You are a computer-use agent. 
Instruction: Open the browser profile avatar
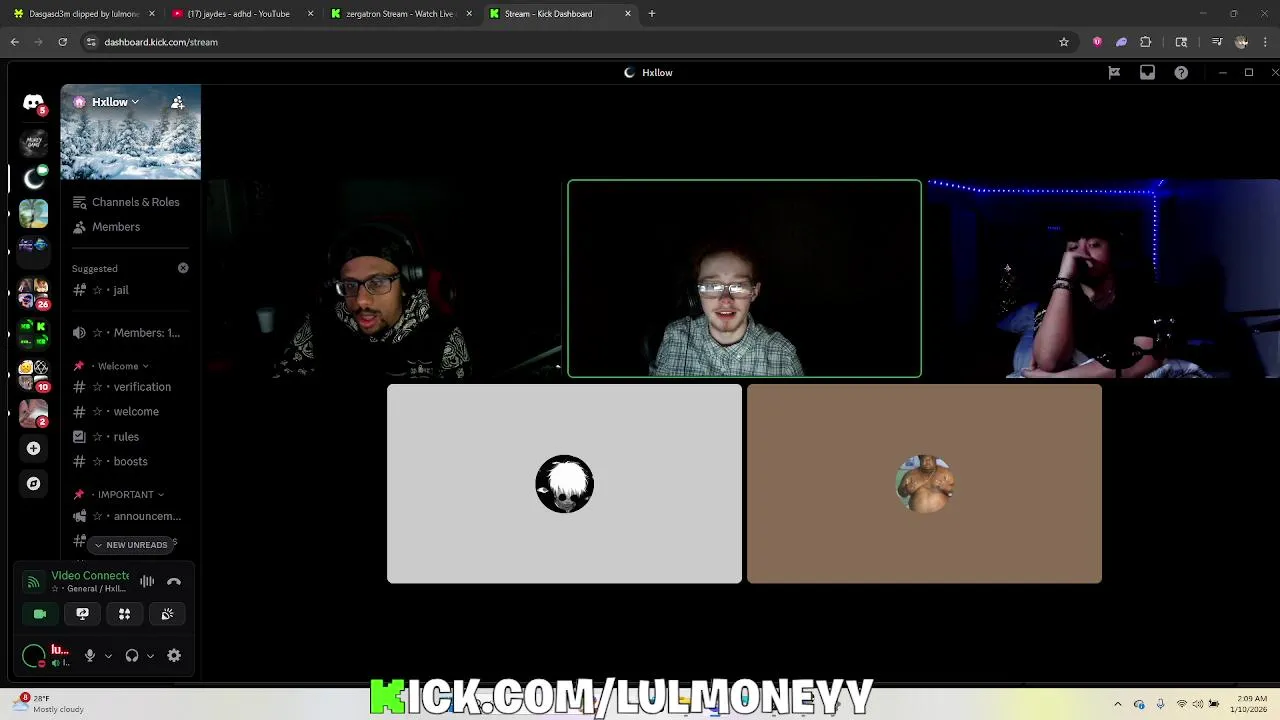[1241, 42]
